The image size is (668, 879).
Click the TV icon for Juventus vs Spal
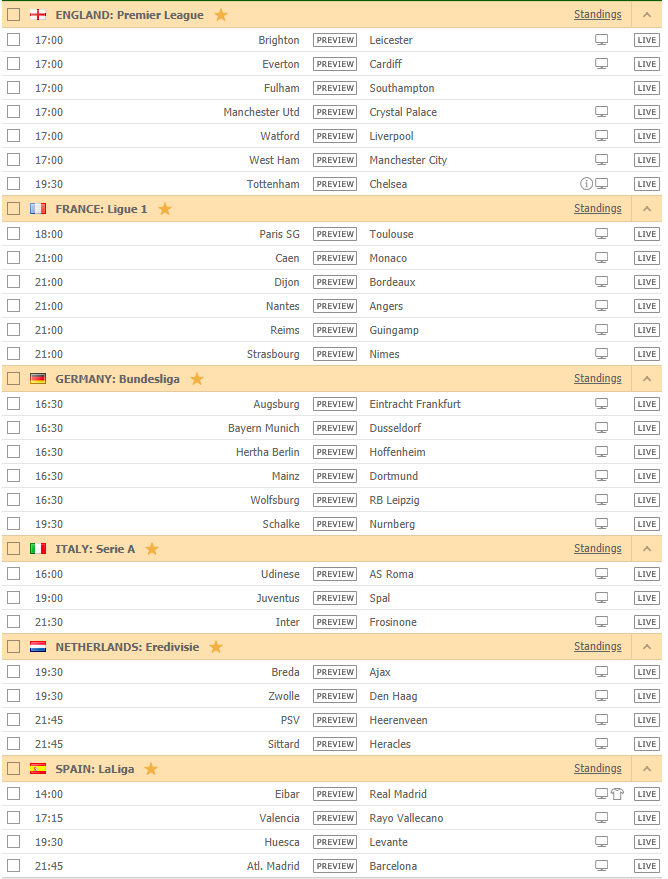[x=602, y=598]
